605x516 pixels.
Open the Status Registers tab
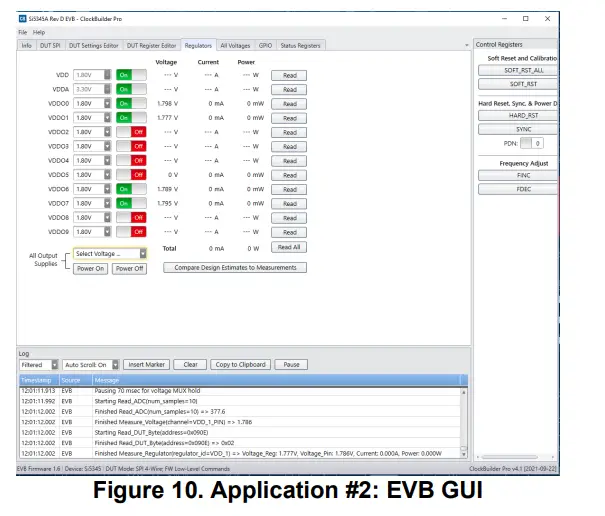301,46
